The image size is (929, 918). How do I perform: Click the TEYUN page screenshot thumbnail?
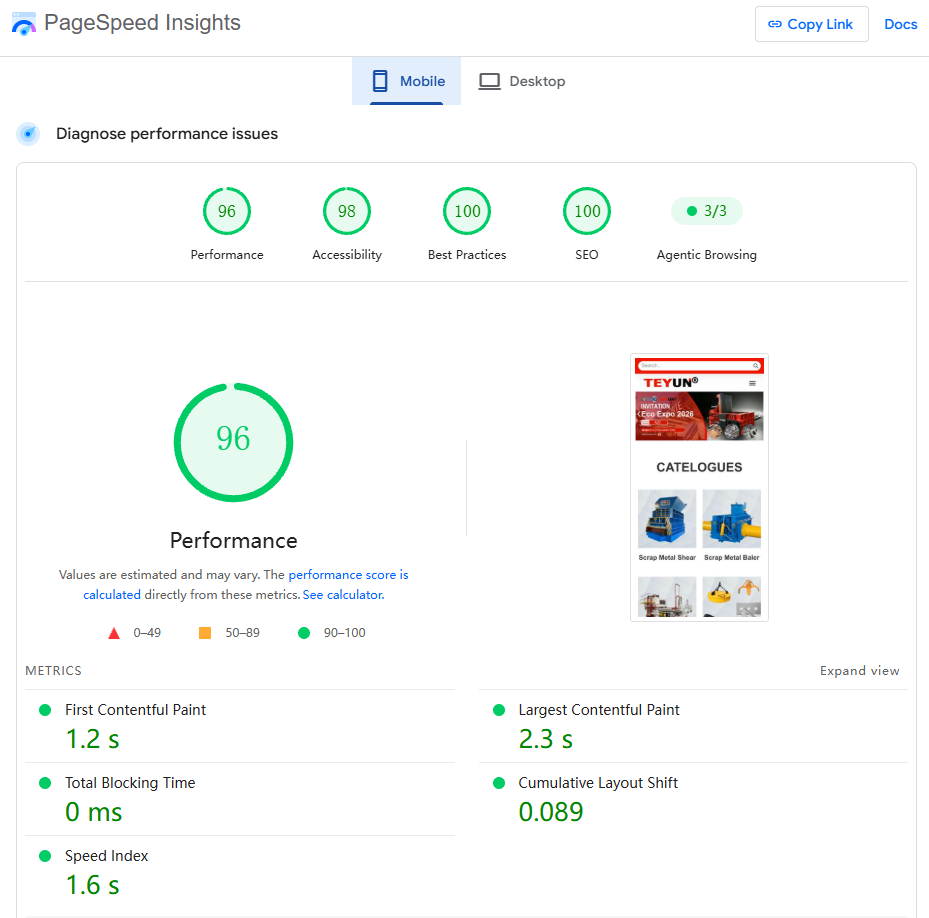[699, 487]
